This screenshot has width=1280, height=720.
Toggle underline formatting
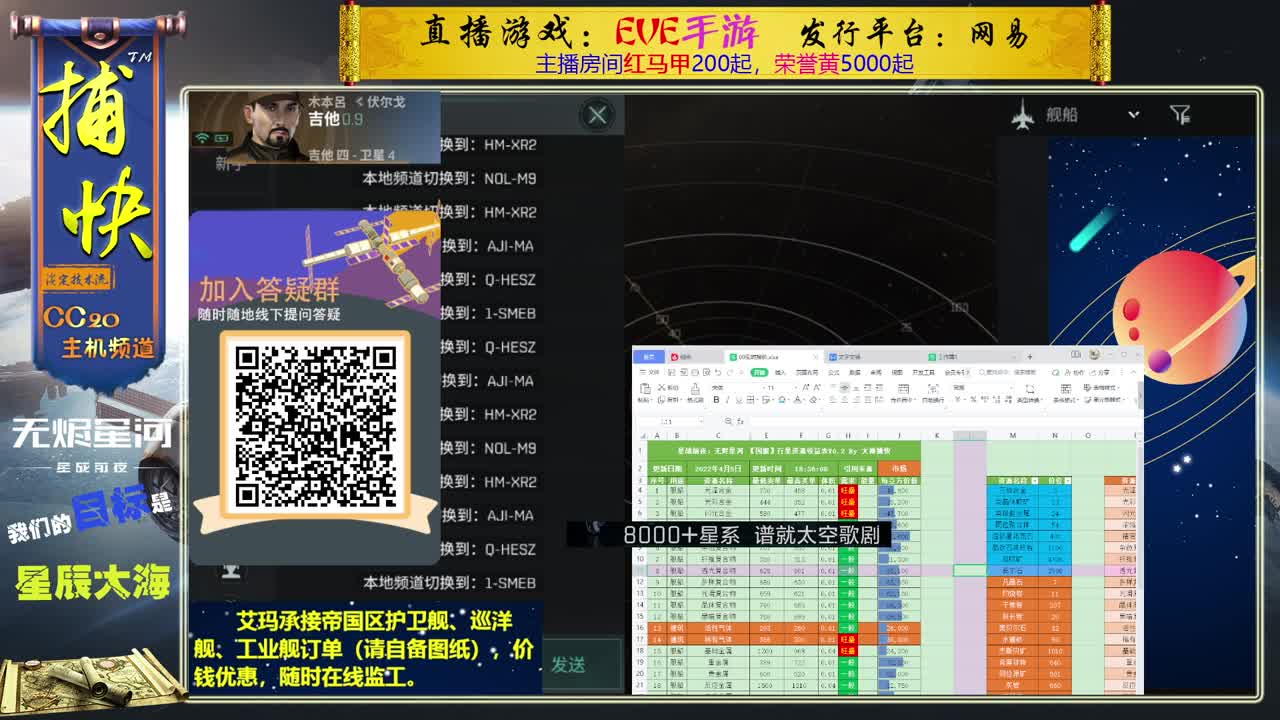[x=740, y=400]
